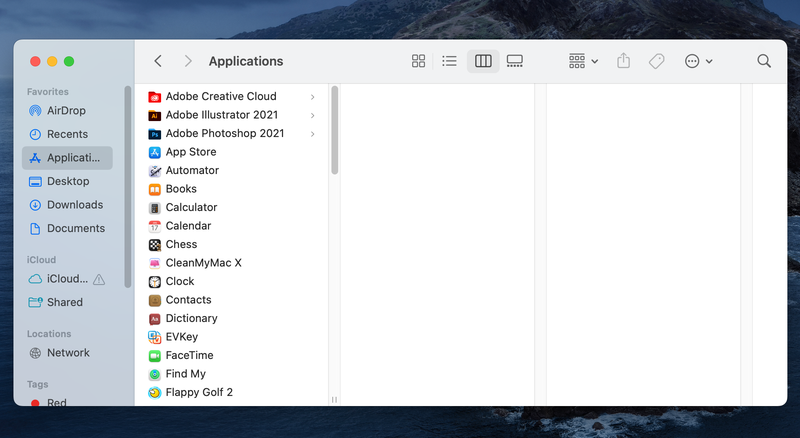Click the Applications column scrollbar thumb
The height and width of the screenshot is (438, 800).
[335, 130]
